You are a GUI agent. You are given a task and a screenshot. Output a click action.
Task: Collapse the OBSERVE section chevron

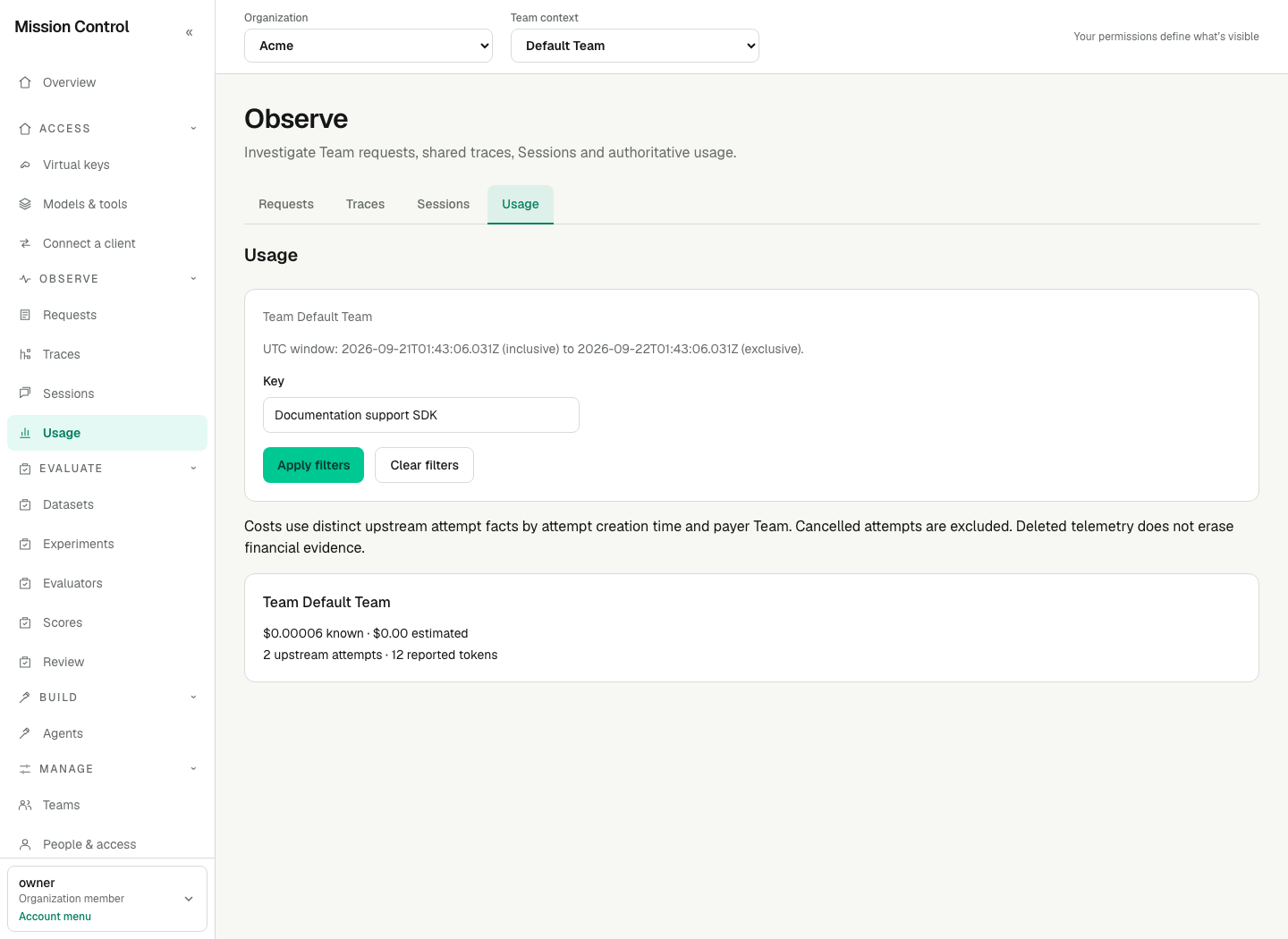pos(193,279)
